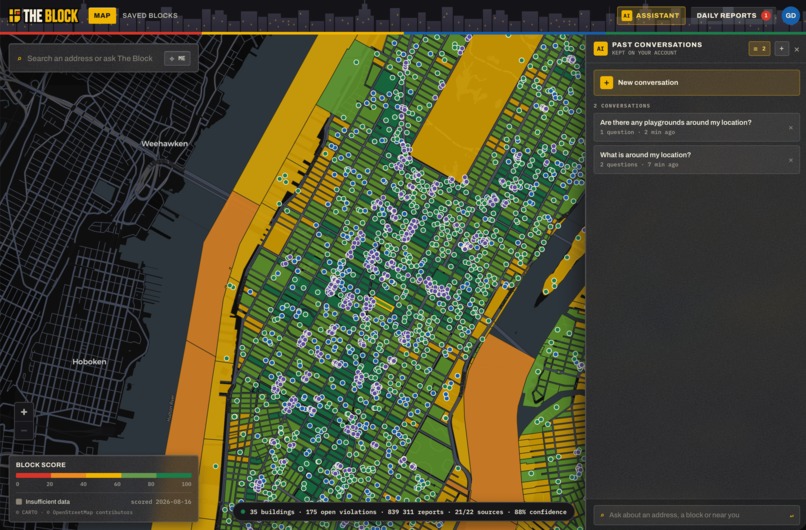Locate me with the ME button

(x=177, y=59)
